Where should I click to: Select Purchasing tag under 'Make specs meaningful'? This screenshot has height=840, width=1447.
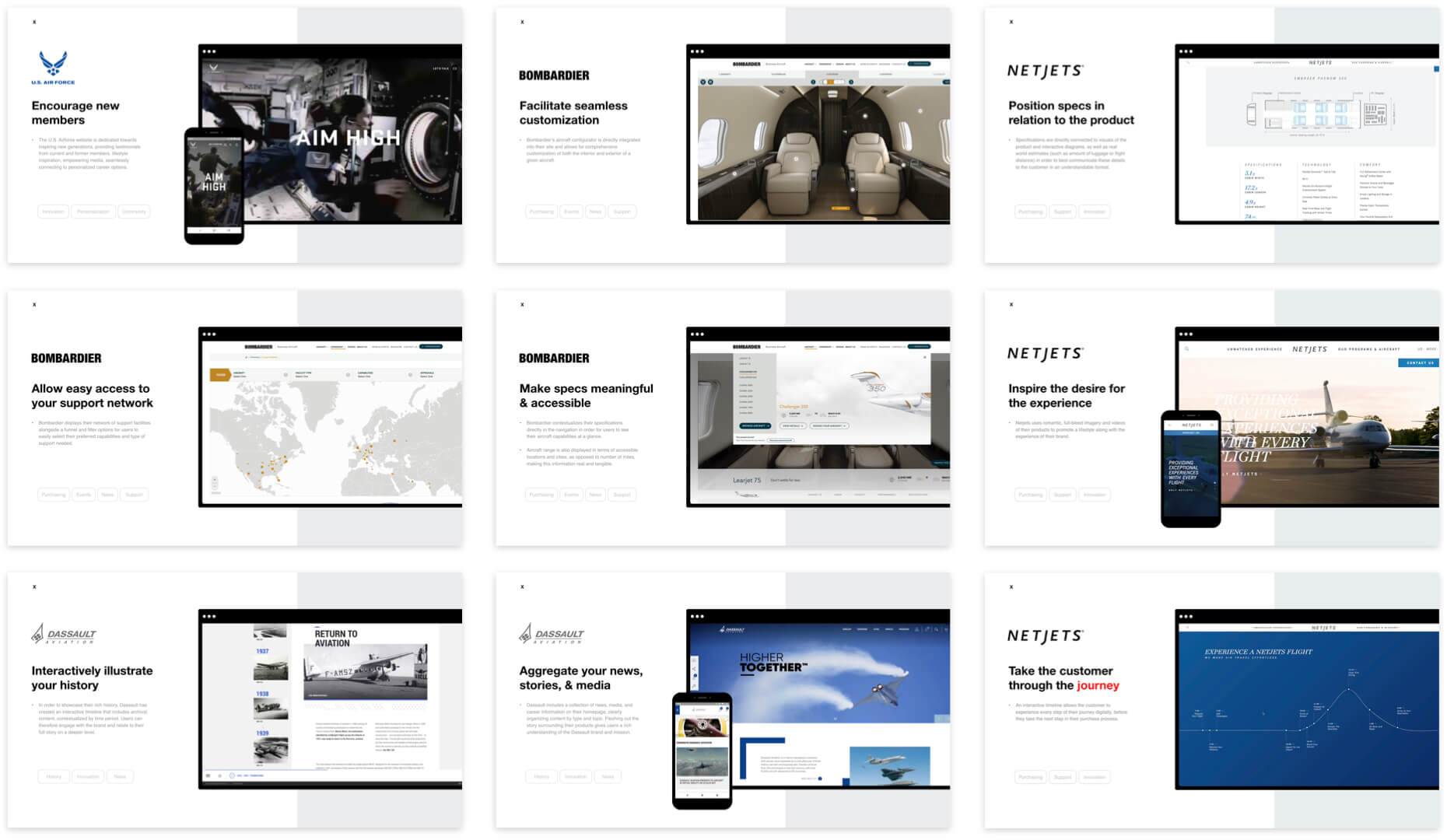541,495
